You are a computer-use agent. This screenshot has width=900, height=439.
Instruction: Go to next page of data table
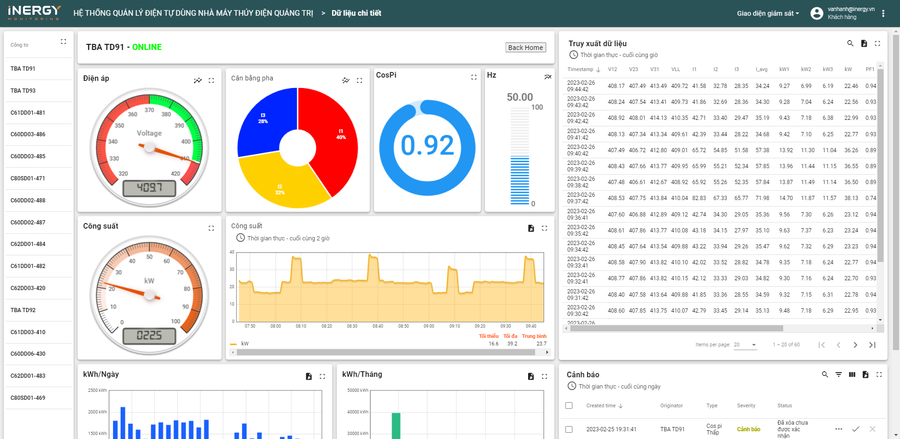[855, 344]
